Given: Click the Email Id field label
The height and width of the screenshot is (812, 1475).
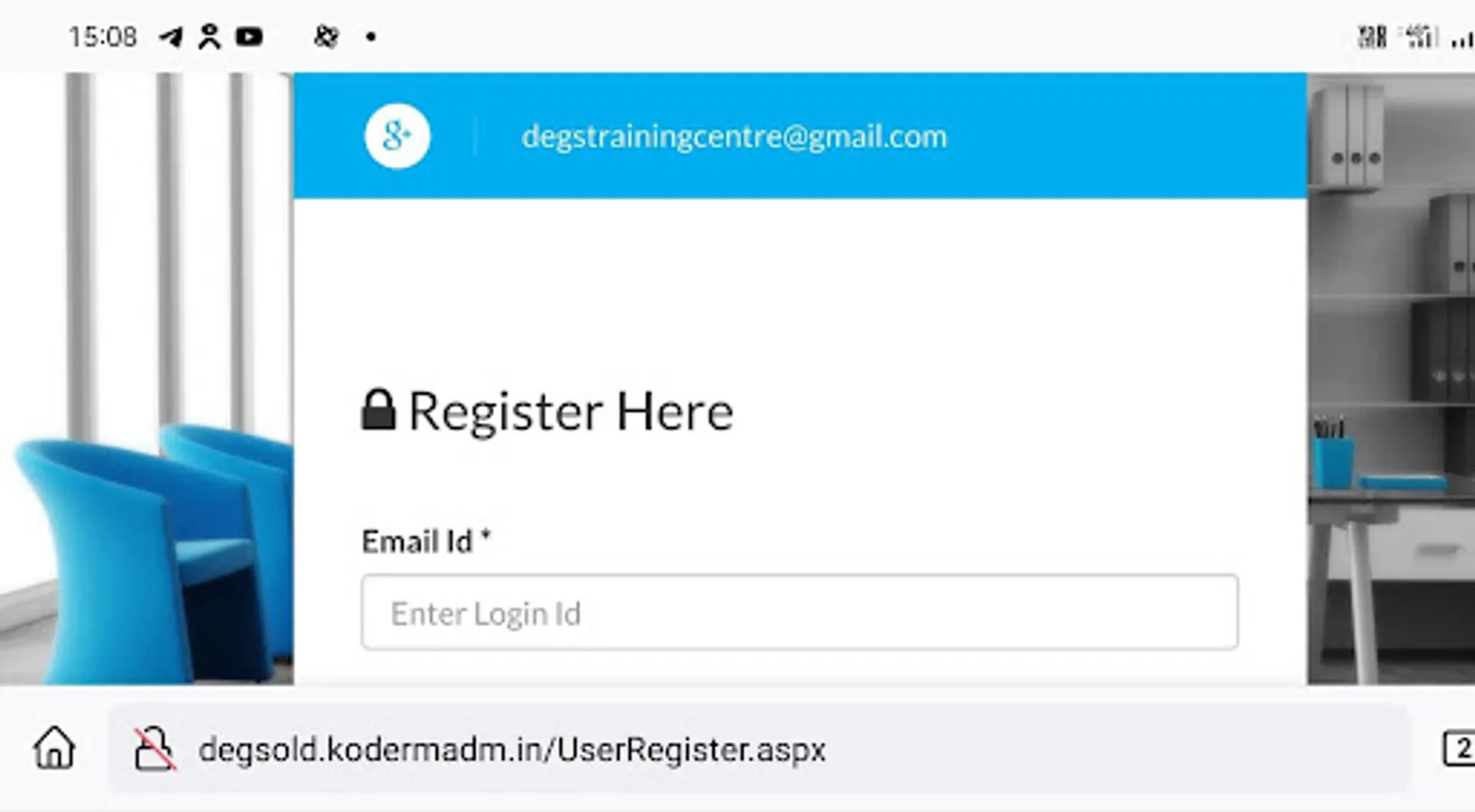Looking at the screenshot, I should [425, 541].
